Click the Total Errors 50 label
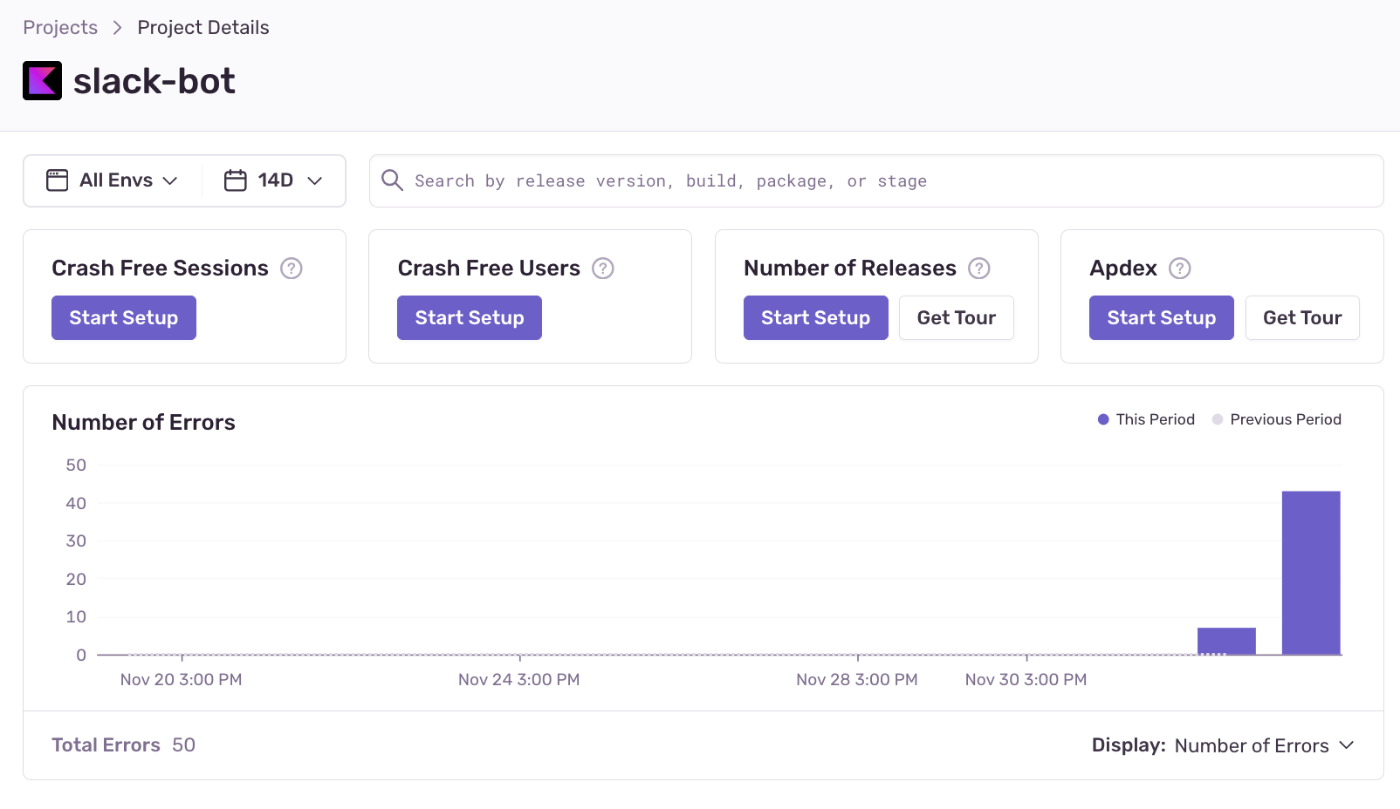The image size is (1400, 809). [124, 745]
